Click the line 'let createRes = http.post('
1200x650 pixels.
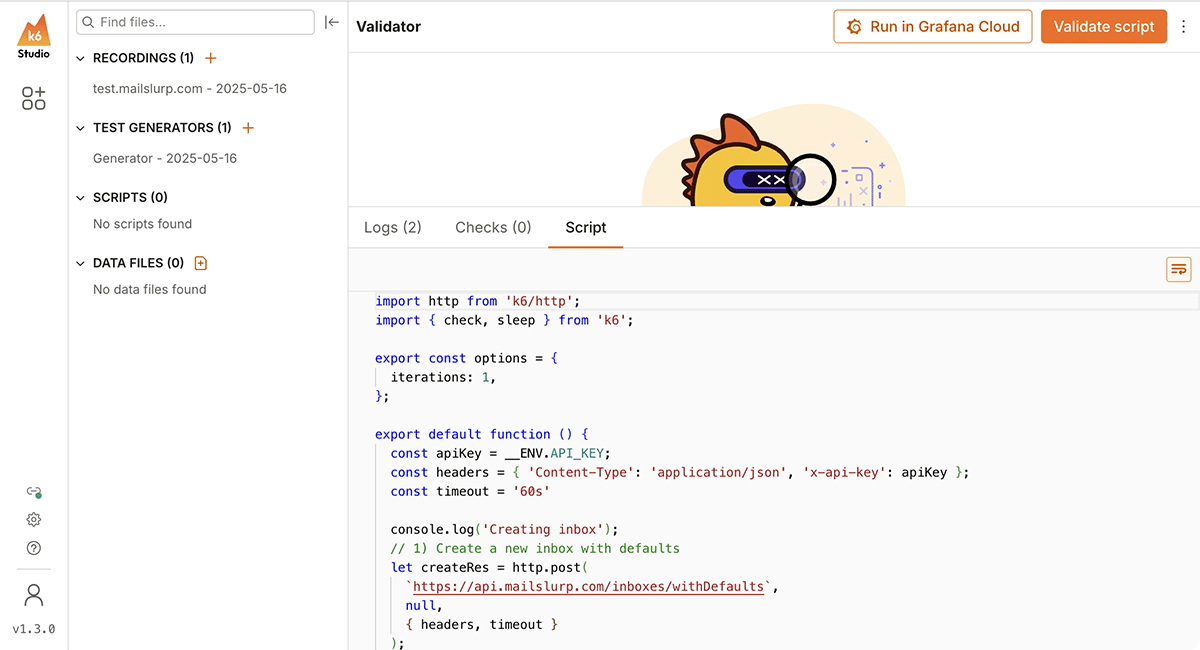click(x=490, y=568)
